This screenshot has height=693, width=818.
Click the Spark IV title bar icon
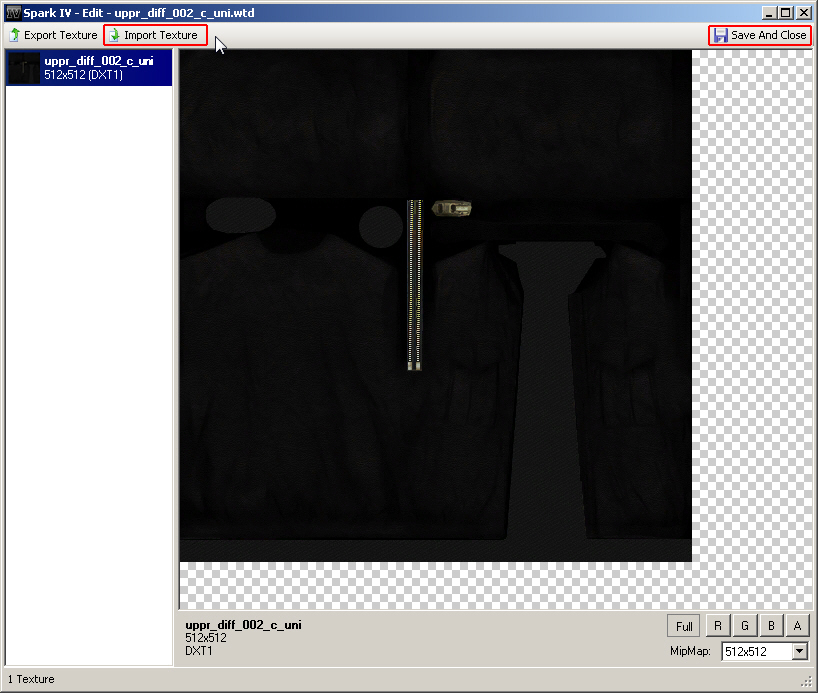13,13
